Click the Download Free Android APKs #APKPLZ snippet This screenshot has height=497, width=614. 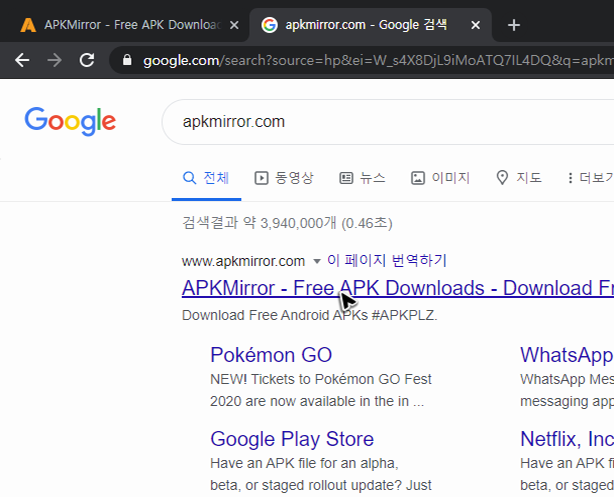tap(309, 315)
